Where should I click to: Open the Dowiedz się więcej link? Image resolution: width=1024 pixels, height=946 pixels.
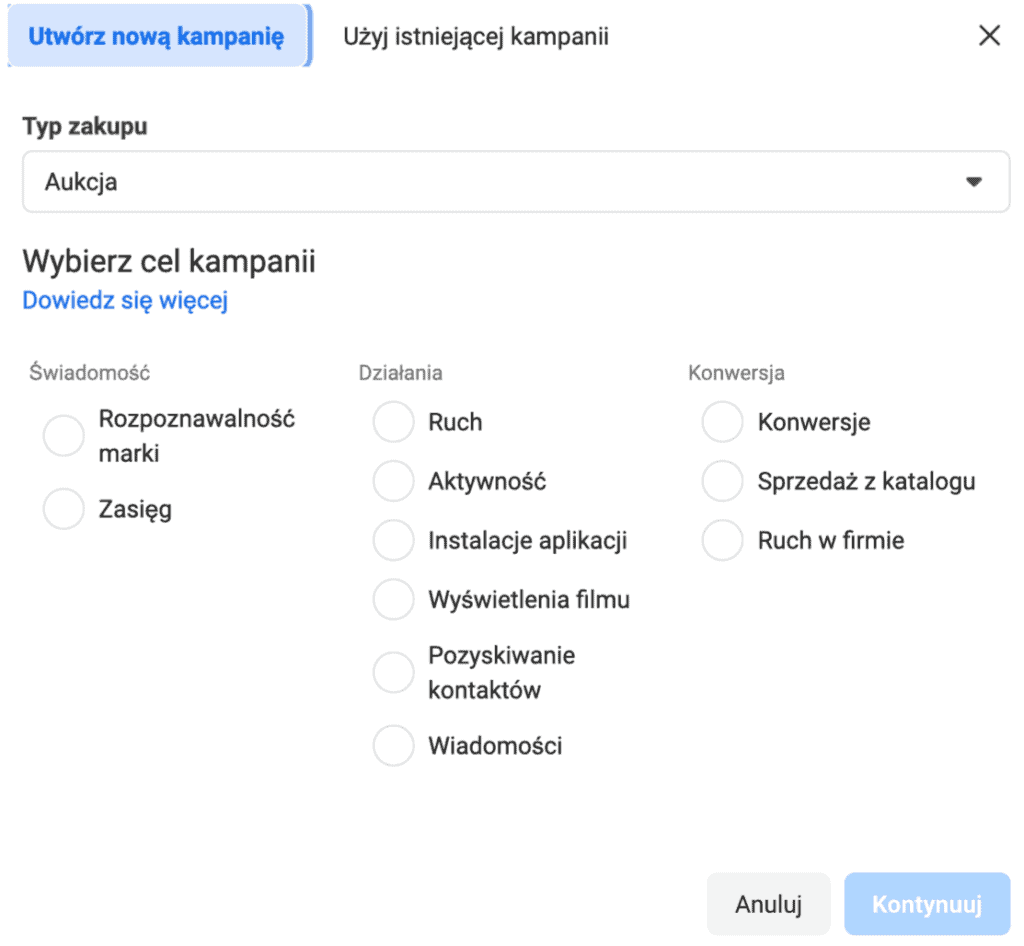[x=125, y=301]
